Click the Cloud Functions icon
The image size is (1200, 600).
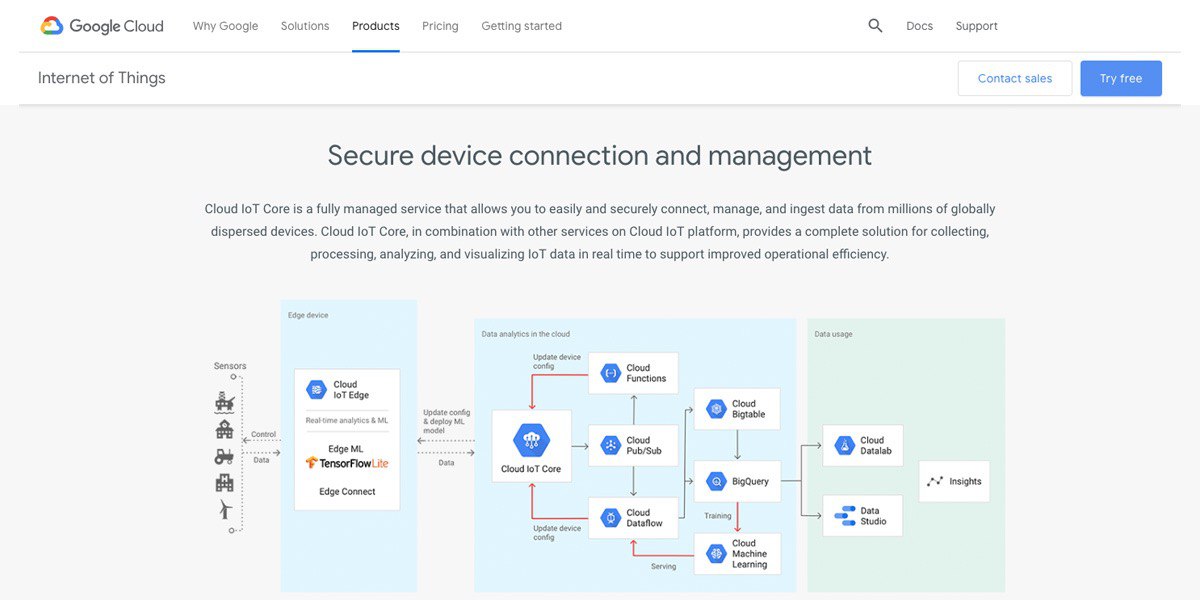click(x=610, y=373)
